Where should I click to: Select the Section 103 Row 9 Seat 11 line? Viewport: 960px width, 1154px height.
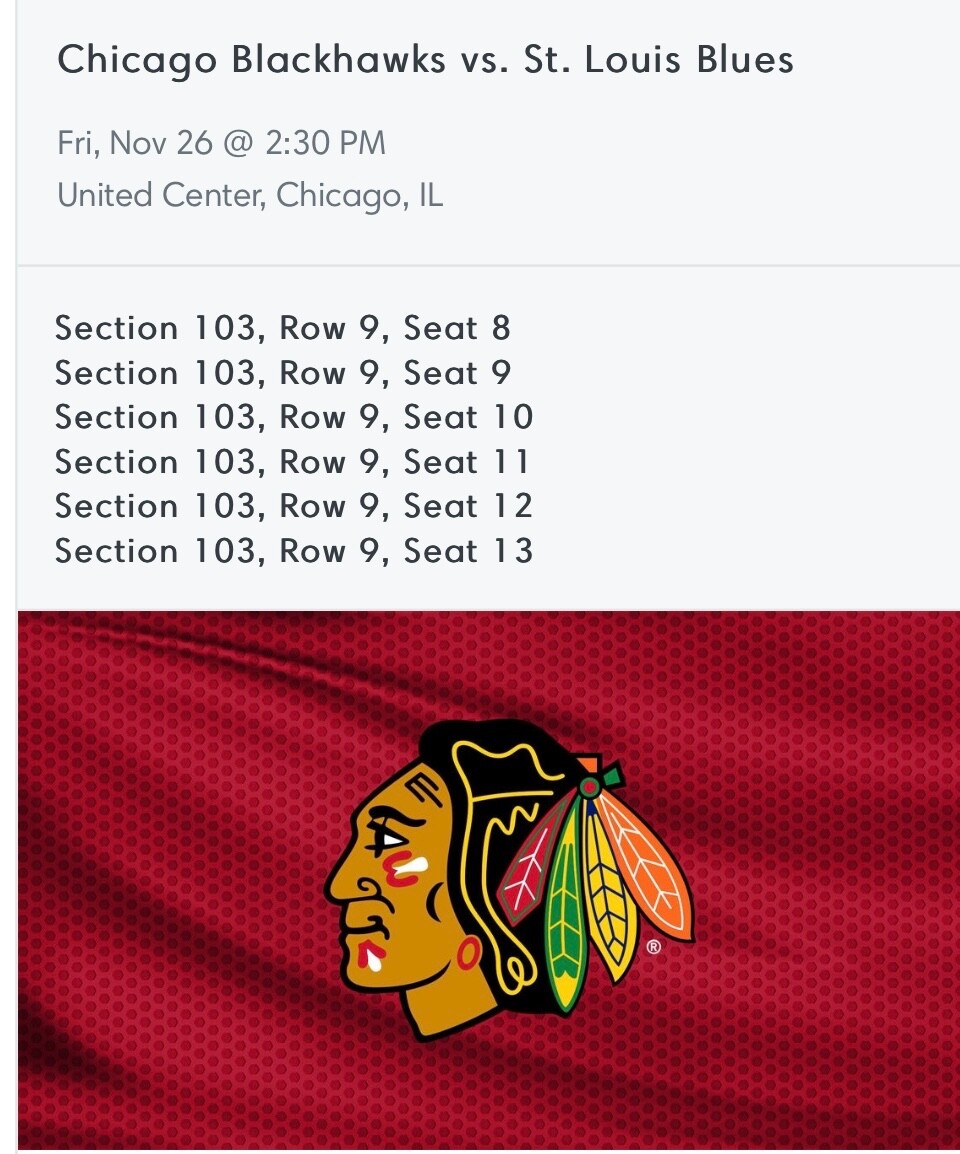[x=292, y=462]
